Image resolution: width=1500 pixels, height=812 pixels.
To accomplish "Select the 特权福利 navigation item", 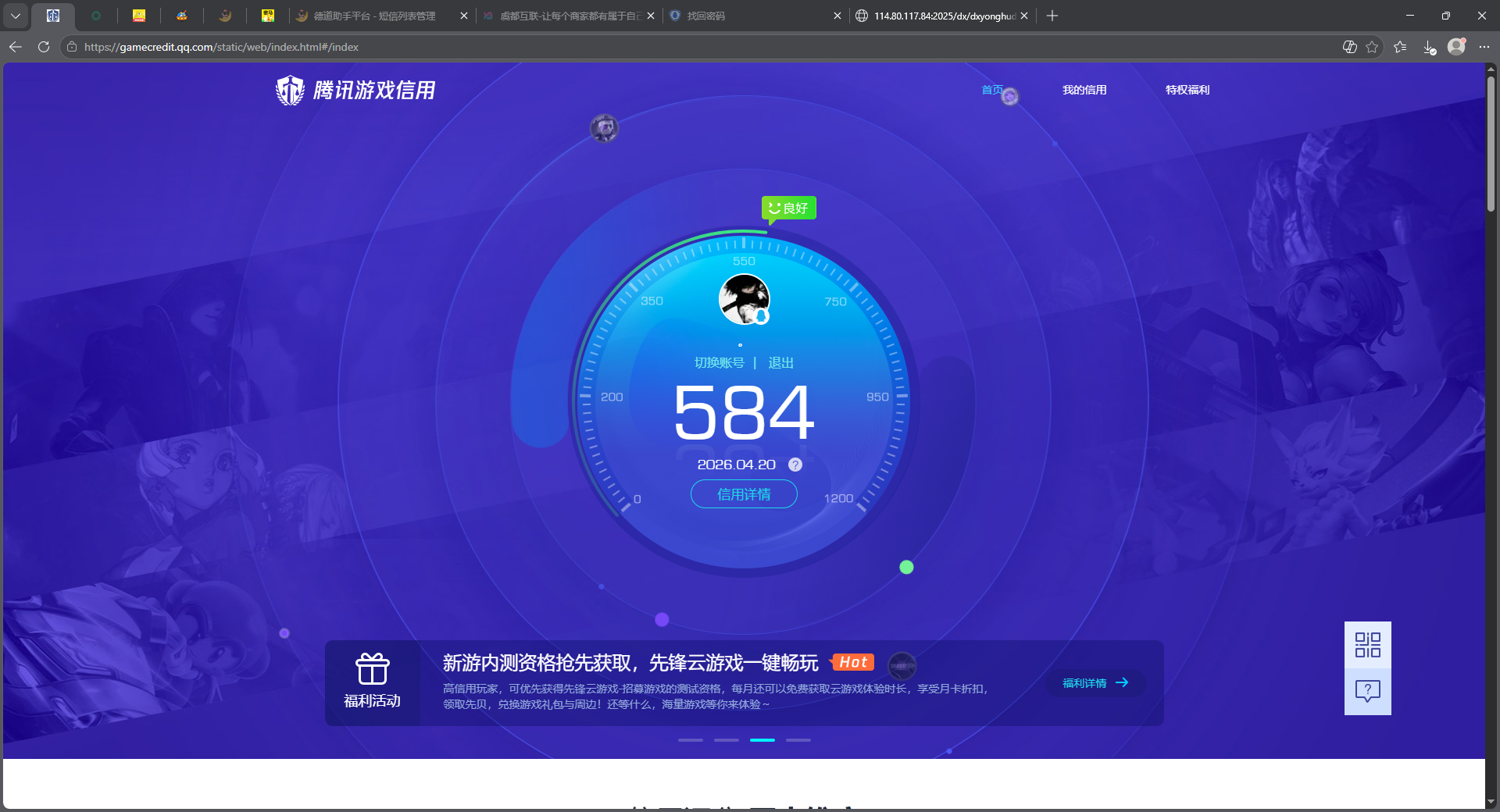I will click(1187, 90).
